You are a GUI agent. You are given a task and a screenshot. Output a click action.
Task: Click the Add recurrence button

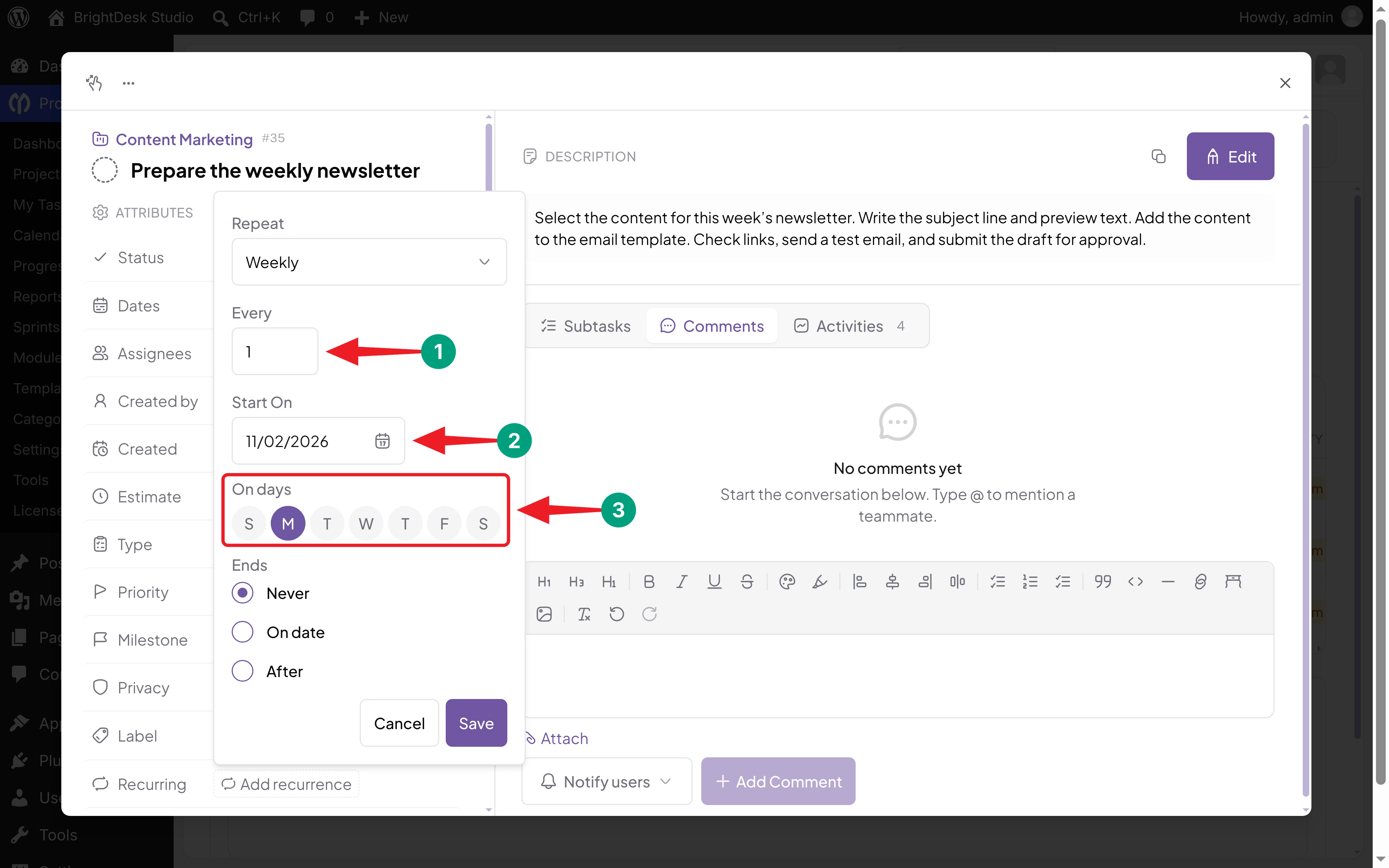pos(286,784)
